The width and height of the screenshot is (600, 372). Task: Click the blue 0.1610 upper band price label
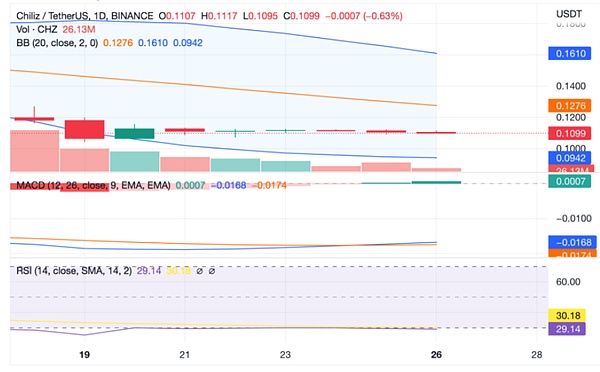pyautogui.click(x=570, y=54)
